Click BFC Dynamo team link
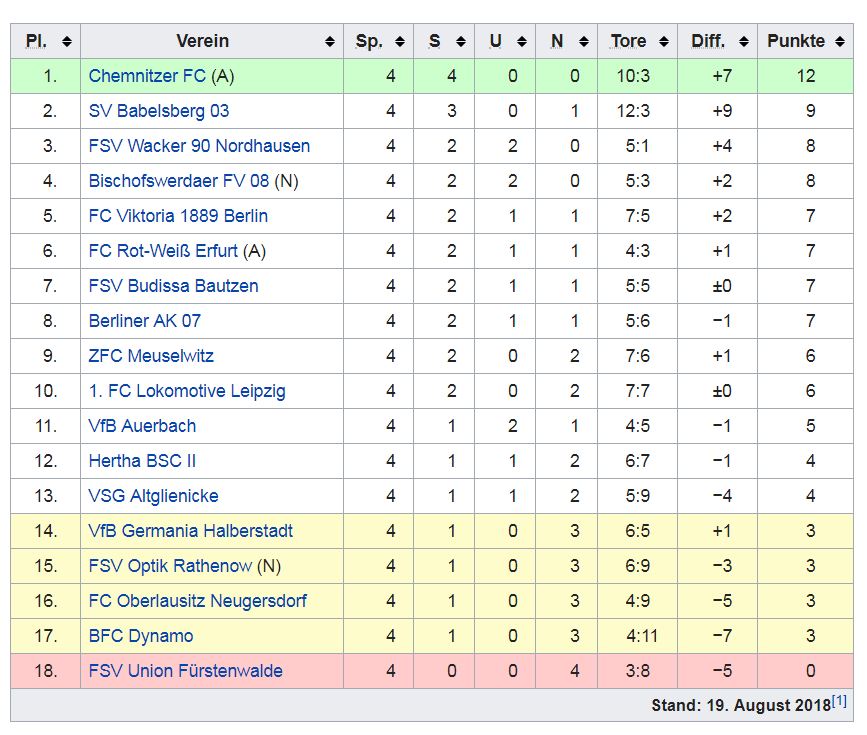The height and width of the screenshot is (735, 867). tap(141, 636)
